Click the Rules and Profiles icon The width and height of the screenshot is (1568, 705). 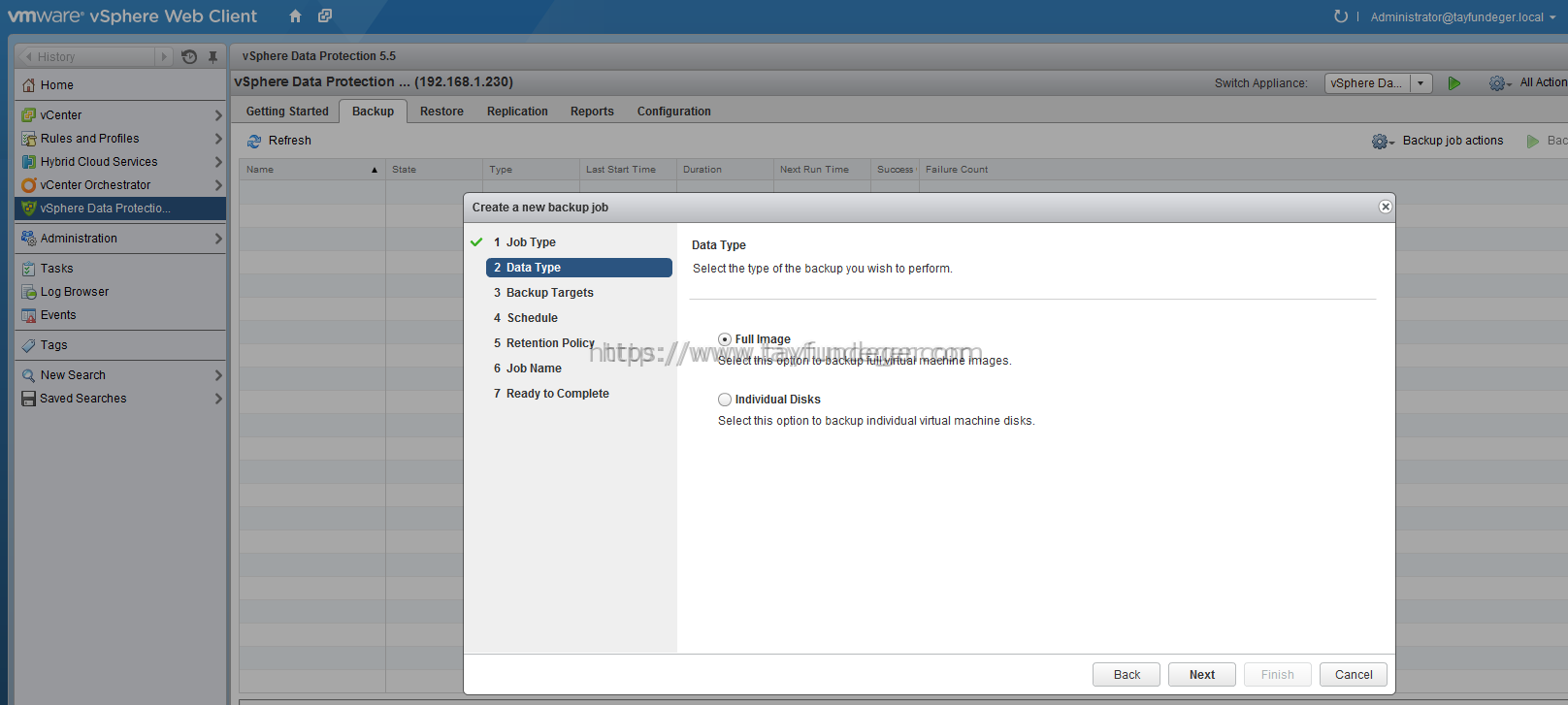pos(29,139)
